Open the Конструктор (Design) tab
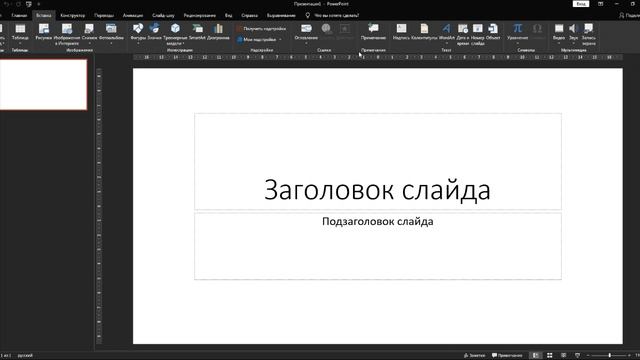Viewport: 640px width, 360px height. (x=73, y=16)
